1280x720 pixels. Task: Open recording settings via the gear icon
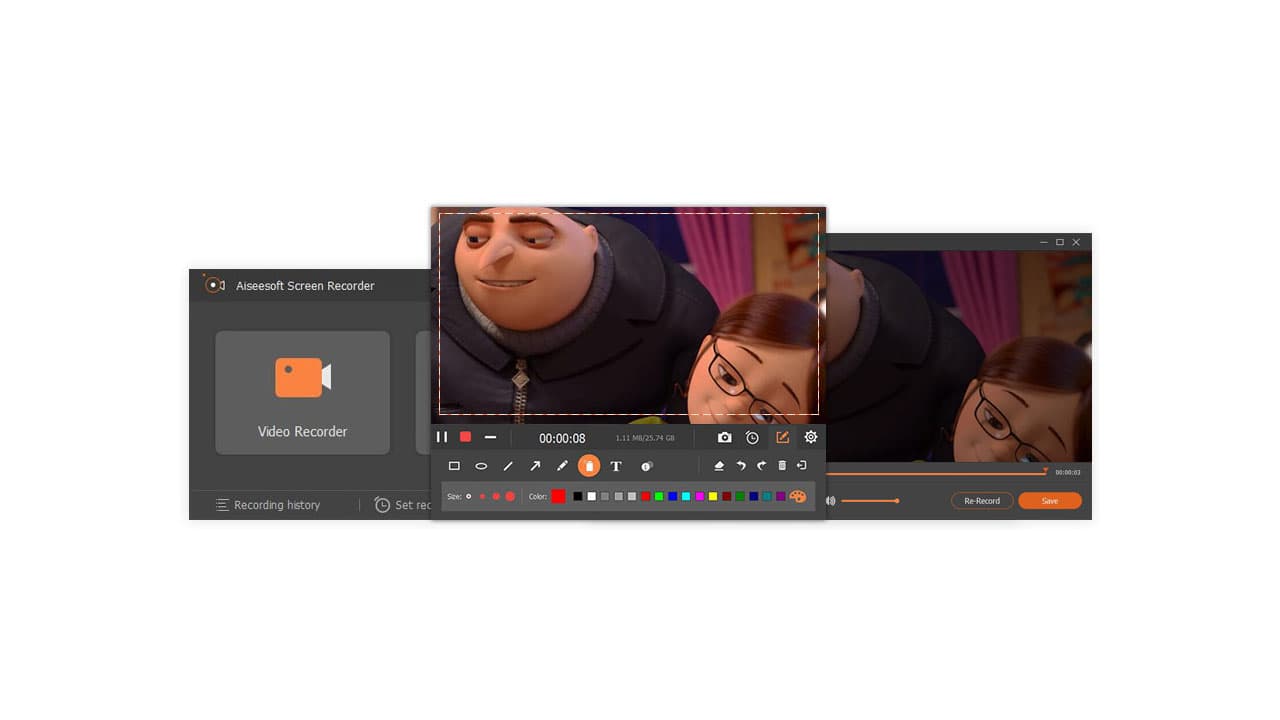coord(810,437)
